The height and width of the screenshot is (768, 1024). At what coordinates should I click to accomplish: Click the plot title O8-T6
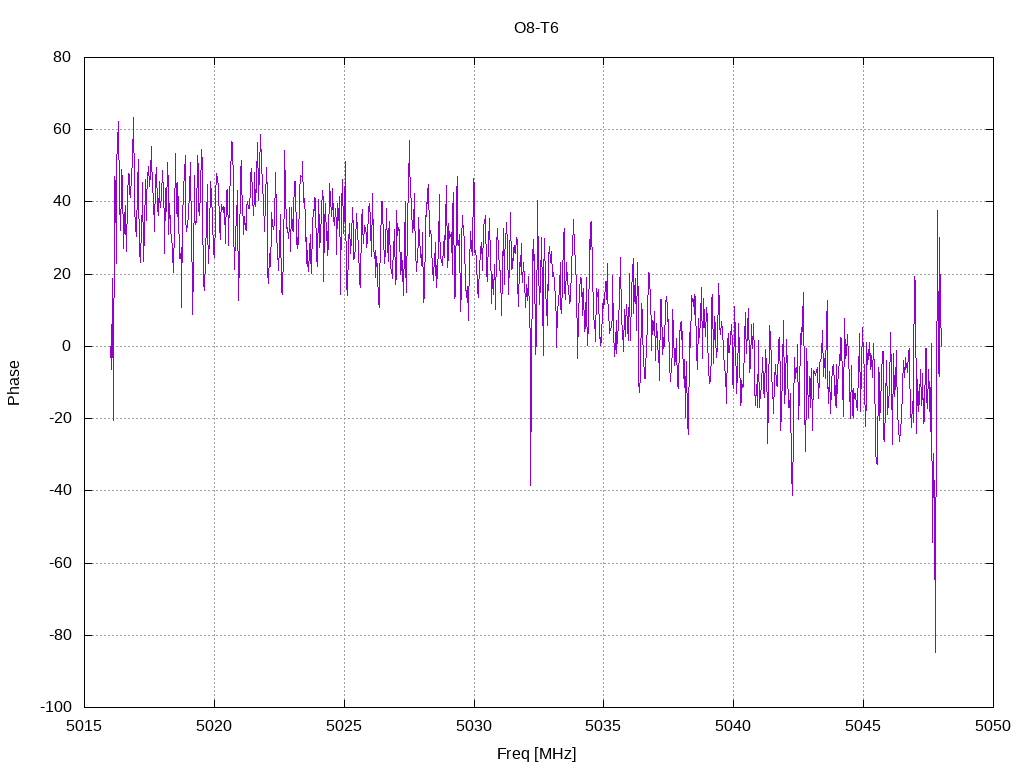pyautogui.click(x=536, y=28)
